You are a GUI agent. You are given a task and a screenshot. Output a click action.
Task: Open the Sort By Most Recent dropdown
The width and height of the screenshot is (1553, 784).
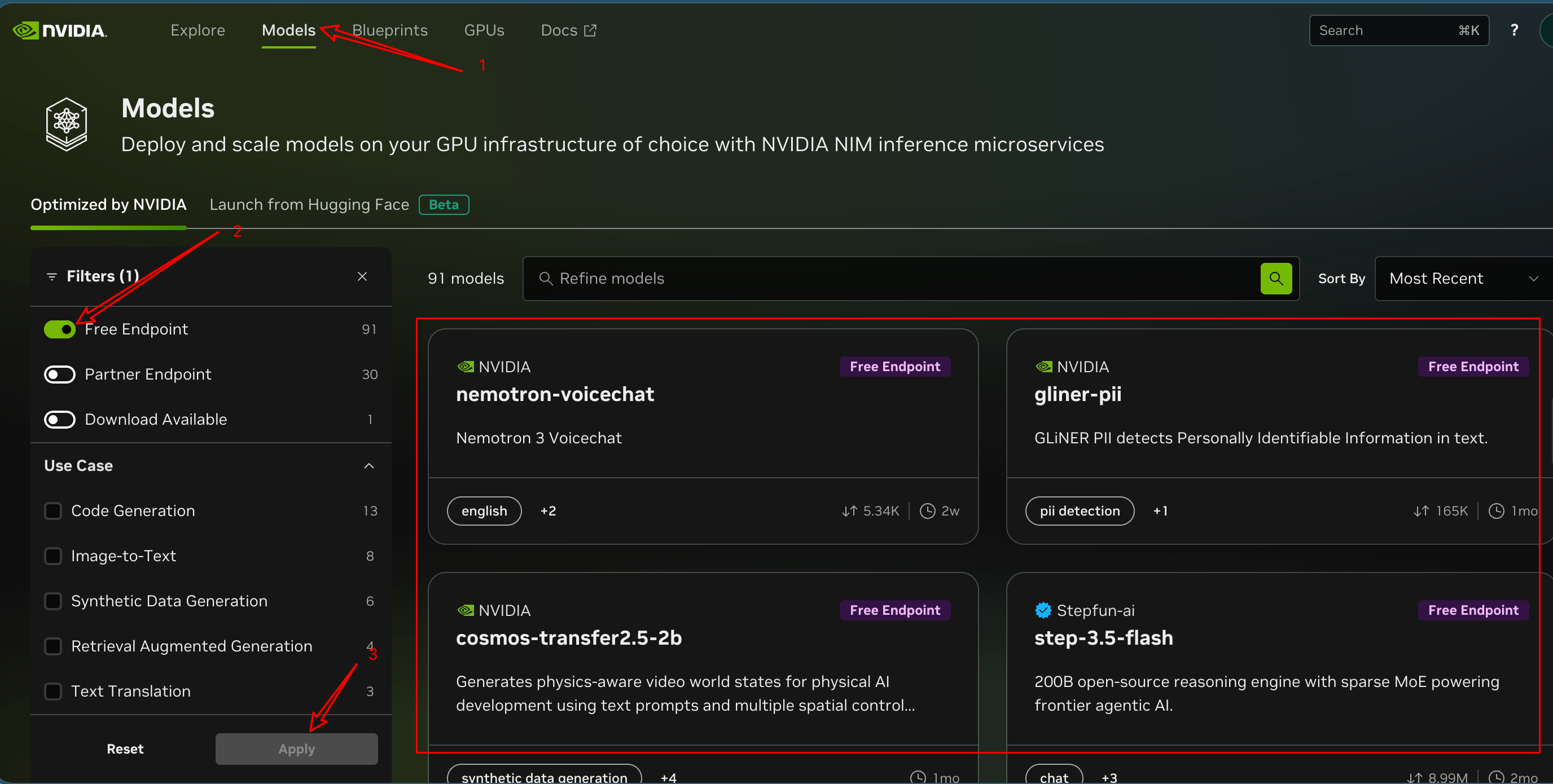pyautogui.click(x=1464, y=279)
